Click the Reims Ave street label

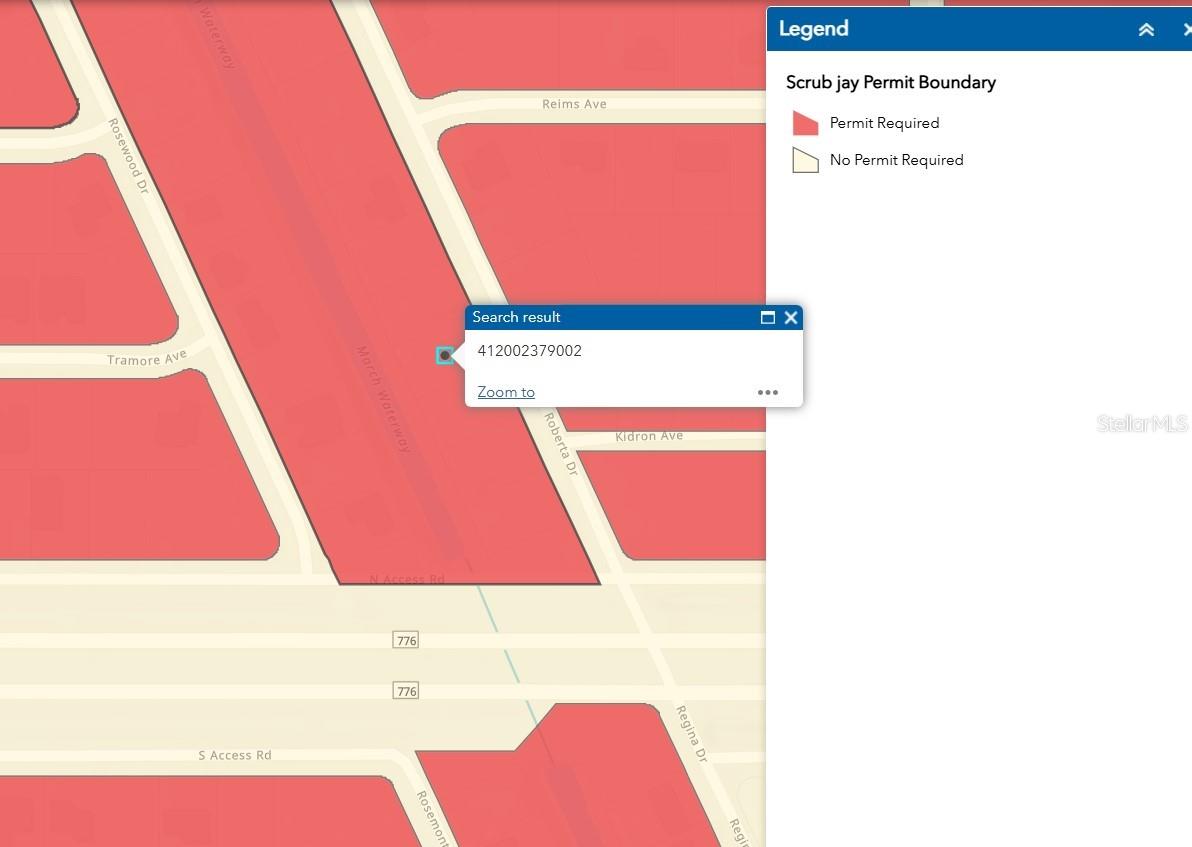(574, 104)
